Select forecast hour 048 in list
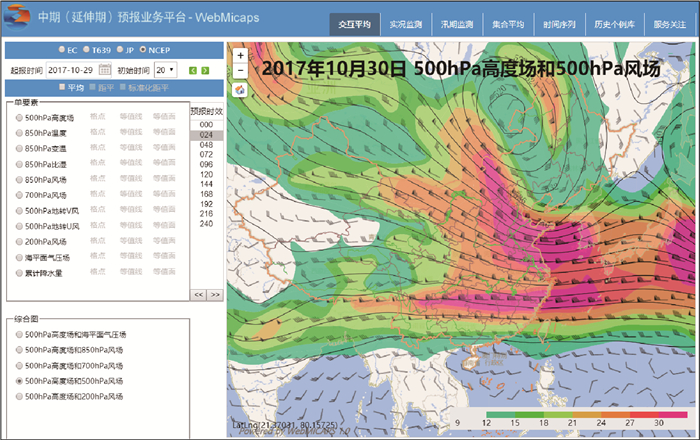 tap(207, 145)
